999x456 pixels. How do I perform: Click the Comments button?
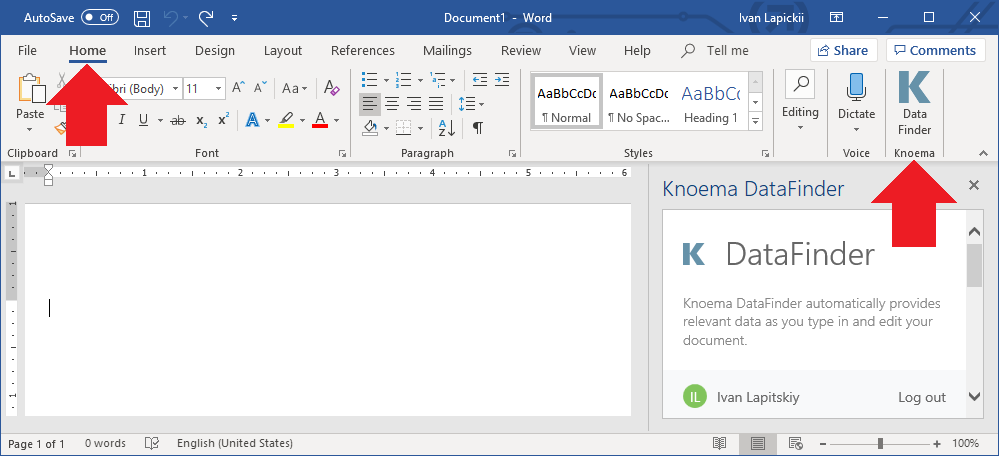coord(935,50)
